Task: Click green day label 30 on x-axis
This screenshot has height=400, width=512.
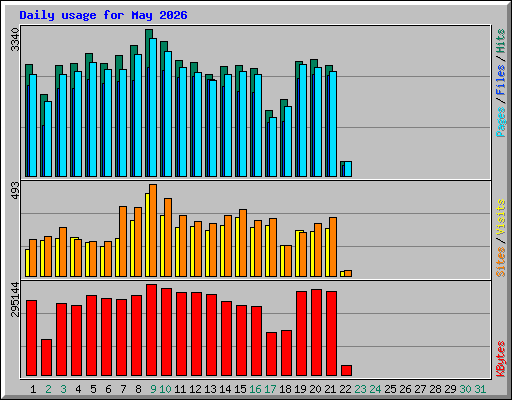Action: coord(465,389)
